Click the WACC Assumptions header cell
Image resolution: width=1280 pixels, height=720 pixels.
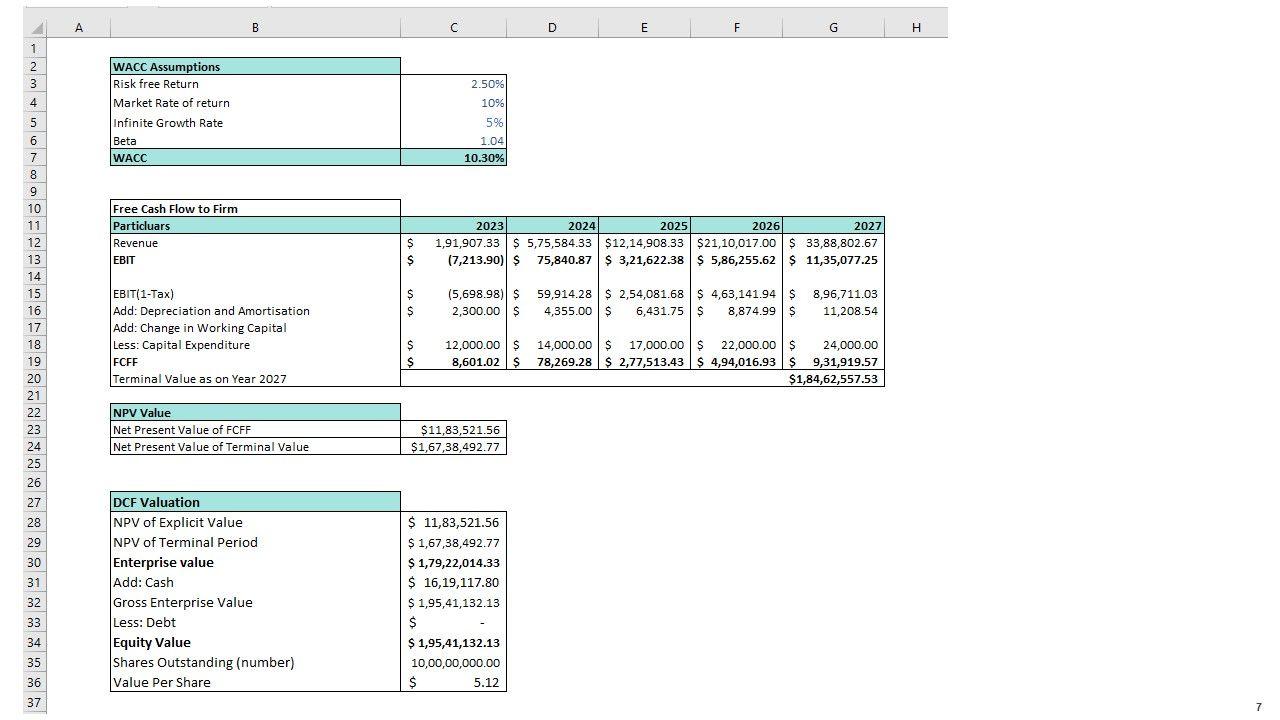255,67
